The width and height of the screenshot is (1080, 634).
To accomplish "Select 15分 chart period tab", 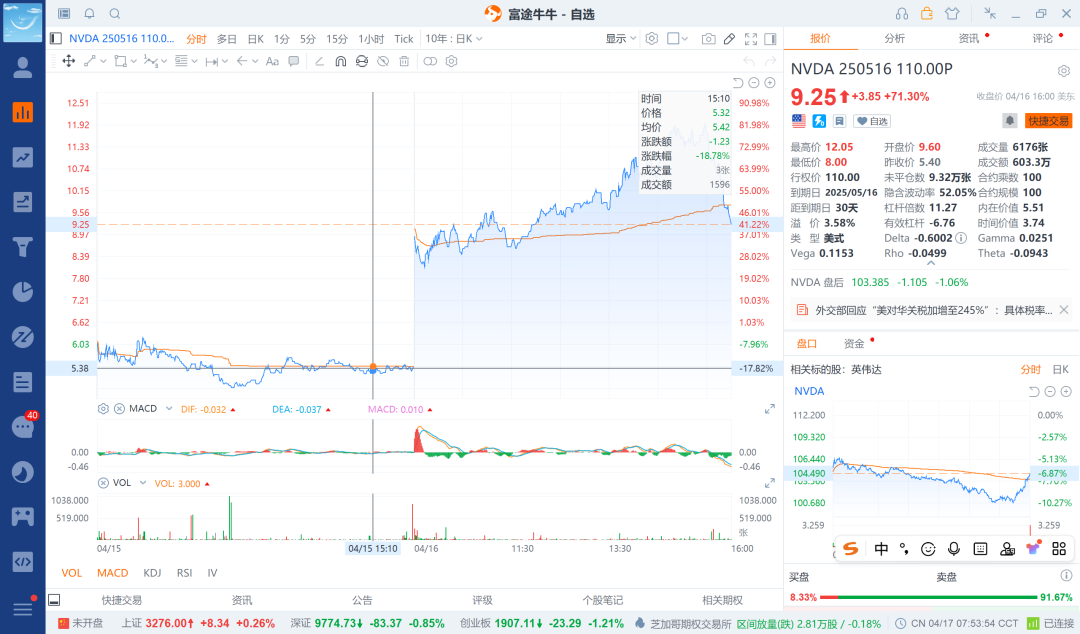I will [x=337, y=39].
